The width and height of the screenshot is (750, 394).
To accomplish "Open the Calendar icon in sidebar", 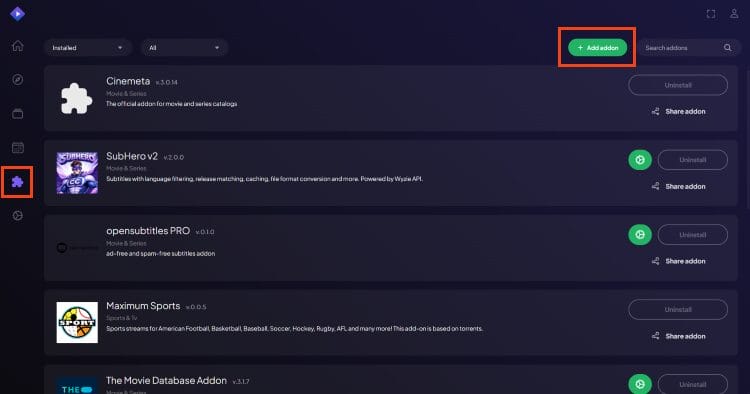I will pos(18,148).
